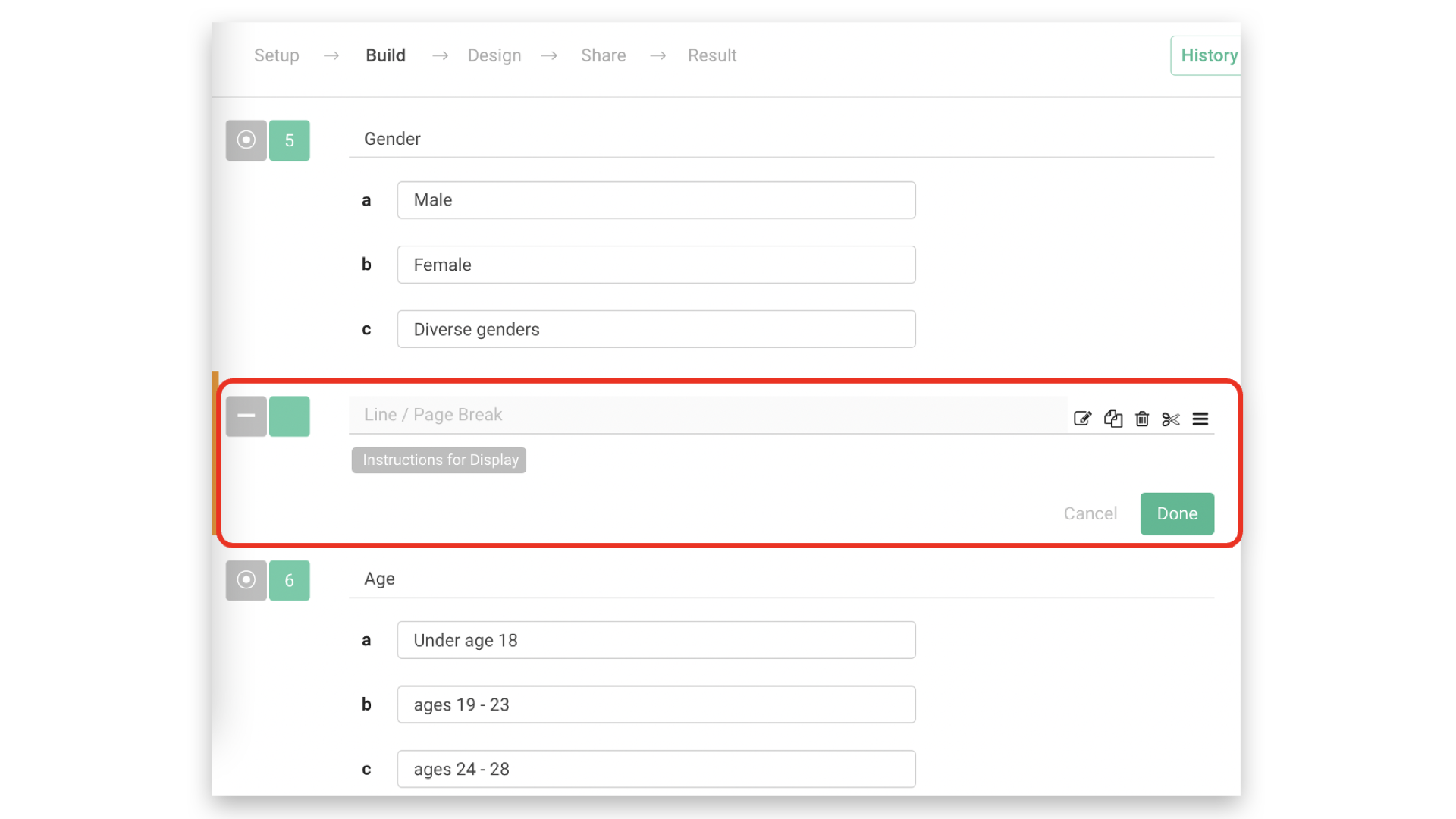Select question number 5 green badge

[x=289, y=140]
